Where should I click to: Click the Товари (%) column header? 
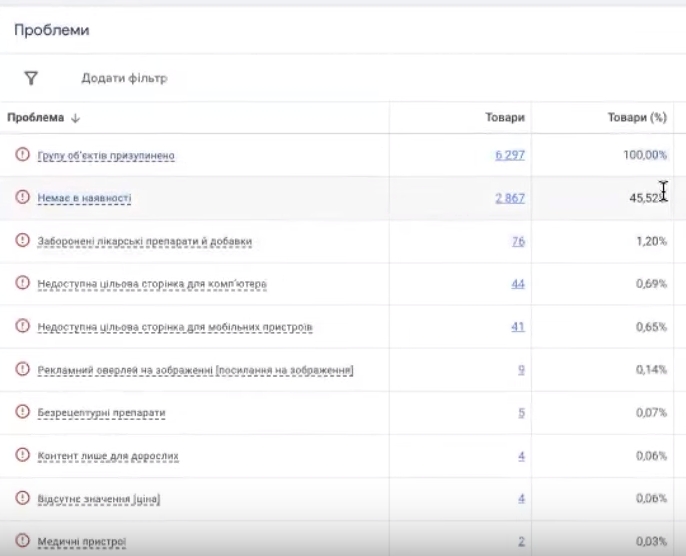coord(637,118)
